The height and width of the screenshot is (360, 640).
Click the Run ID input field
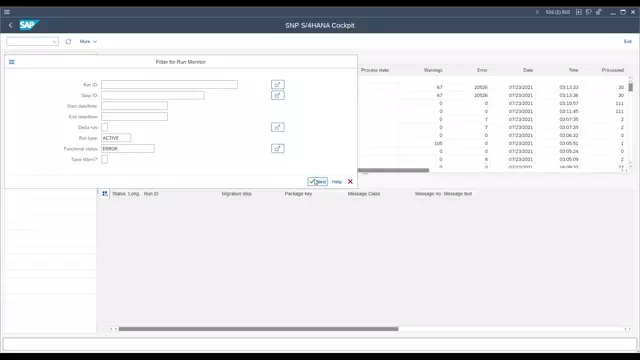pyautogui.click(x=169, y=84)
